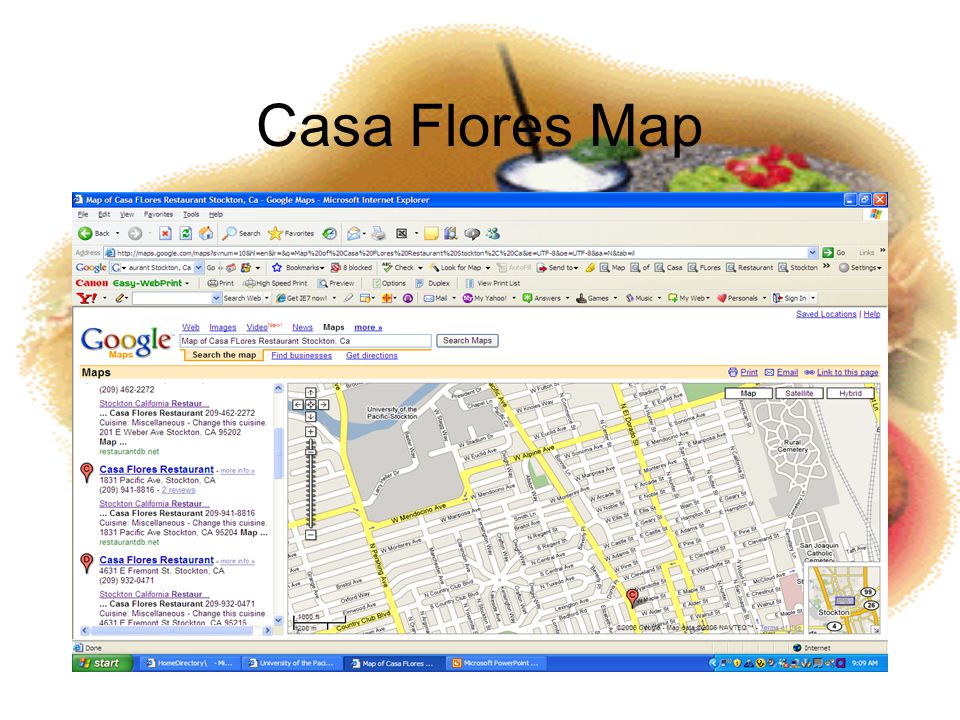Click the Email link above the map
Image resolution: width=960 pixels, height=720 pixels.
787,372
